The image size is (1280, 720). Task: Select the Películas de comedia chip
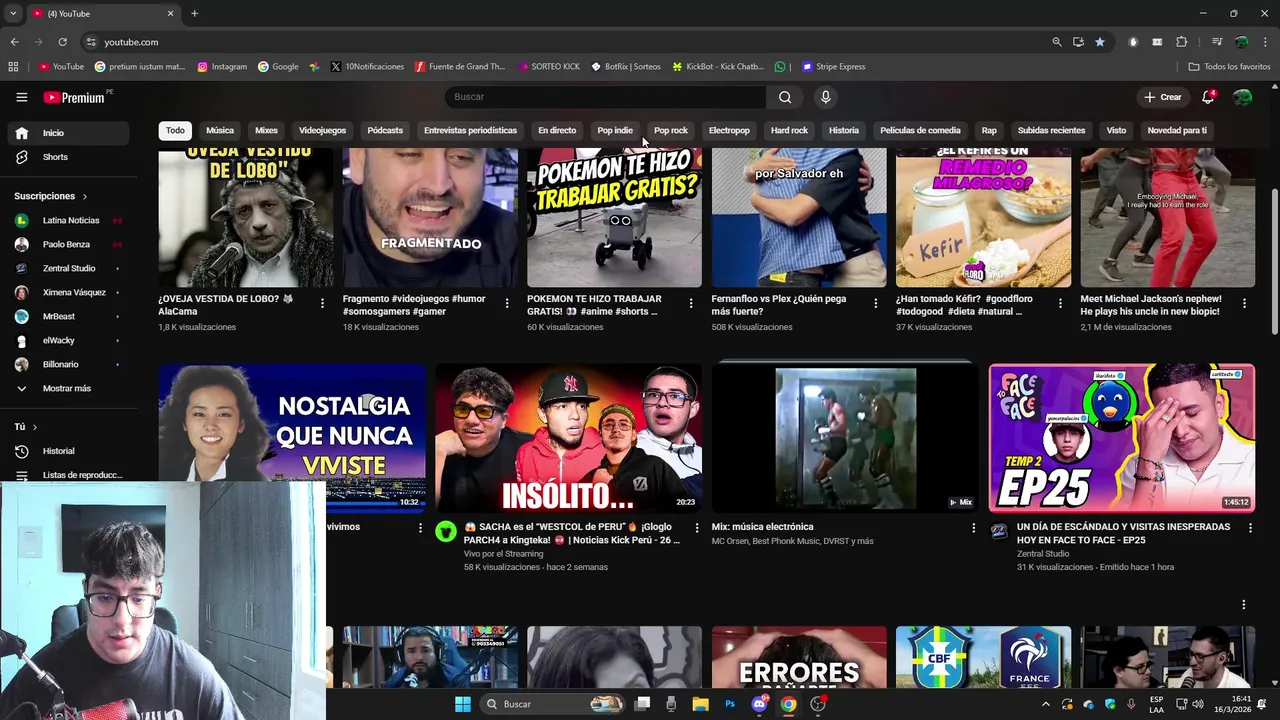click(x=920, y=130)
